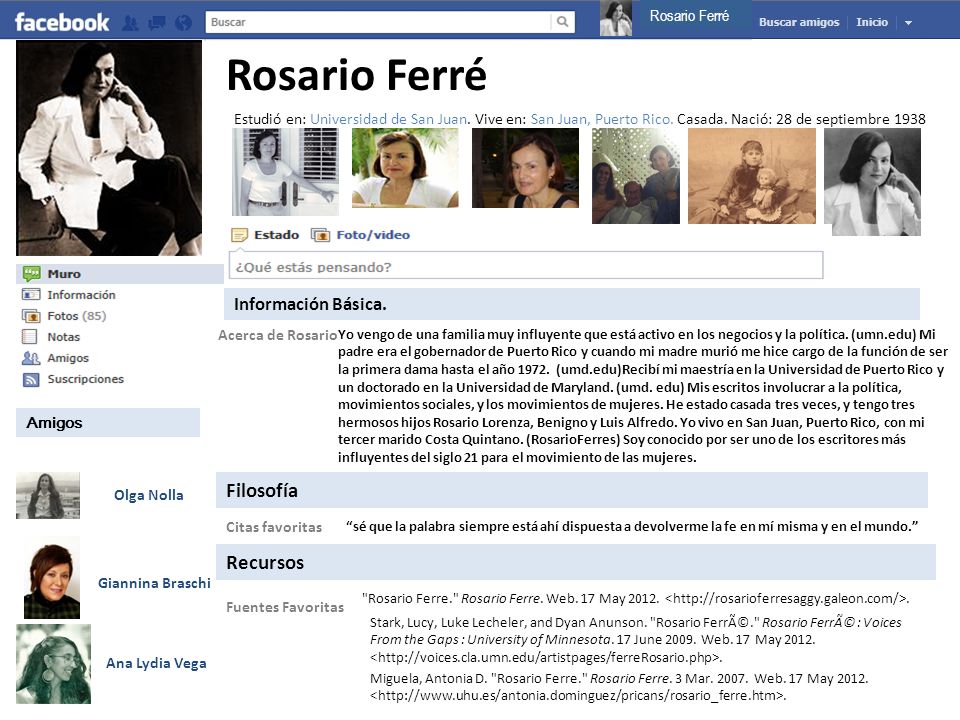Go to Inicio in the top bar
960x720 pixels.
click(x=872, y=22)
